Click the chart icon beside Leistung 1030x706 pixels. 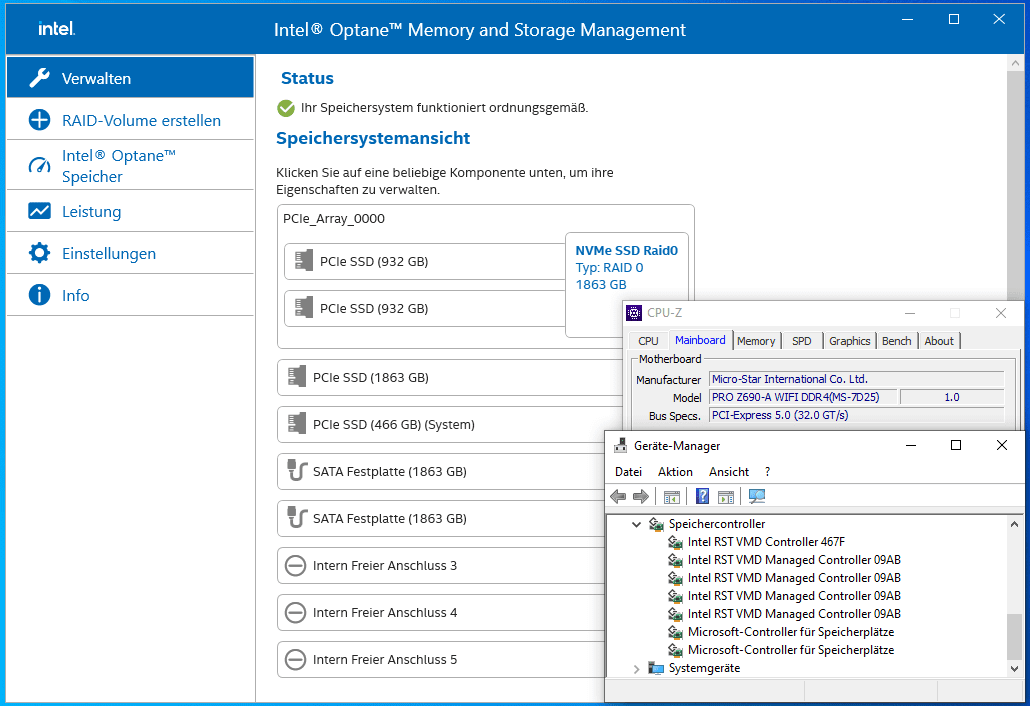pyautogui.click(x=39, y=211)
